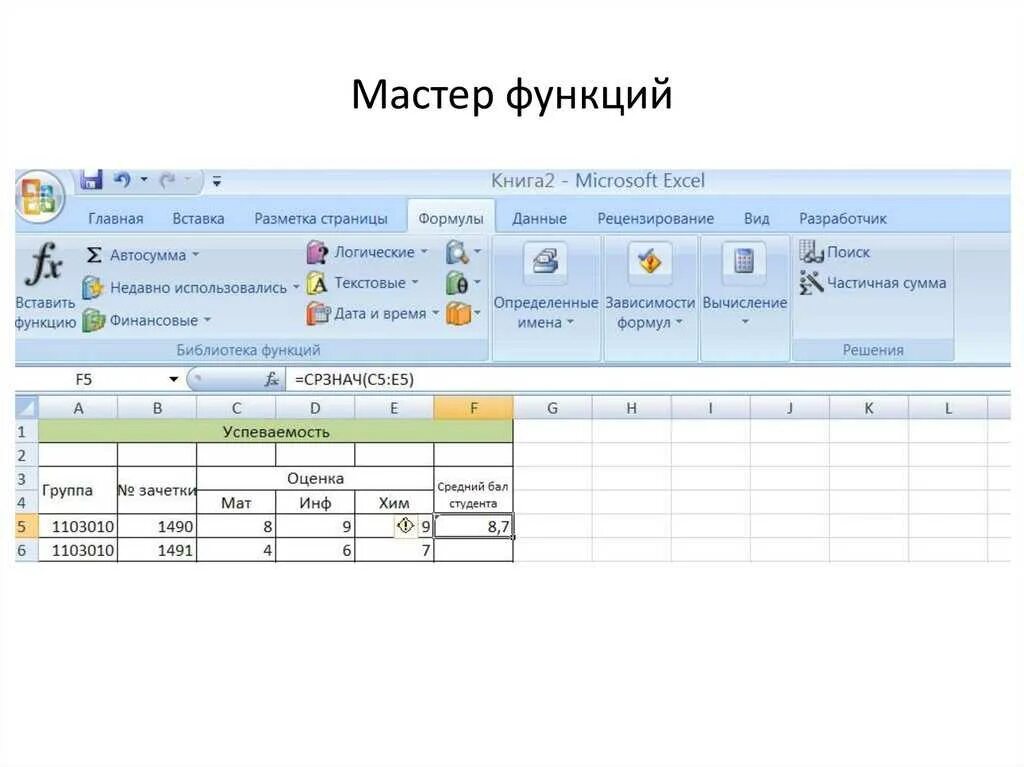Select column K header
Viewport: 1024px width, 767px height.
pyautogui.click(x=869, y=408)
